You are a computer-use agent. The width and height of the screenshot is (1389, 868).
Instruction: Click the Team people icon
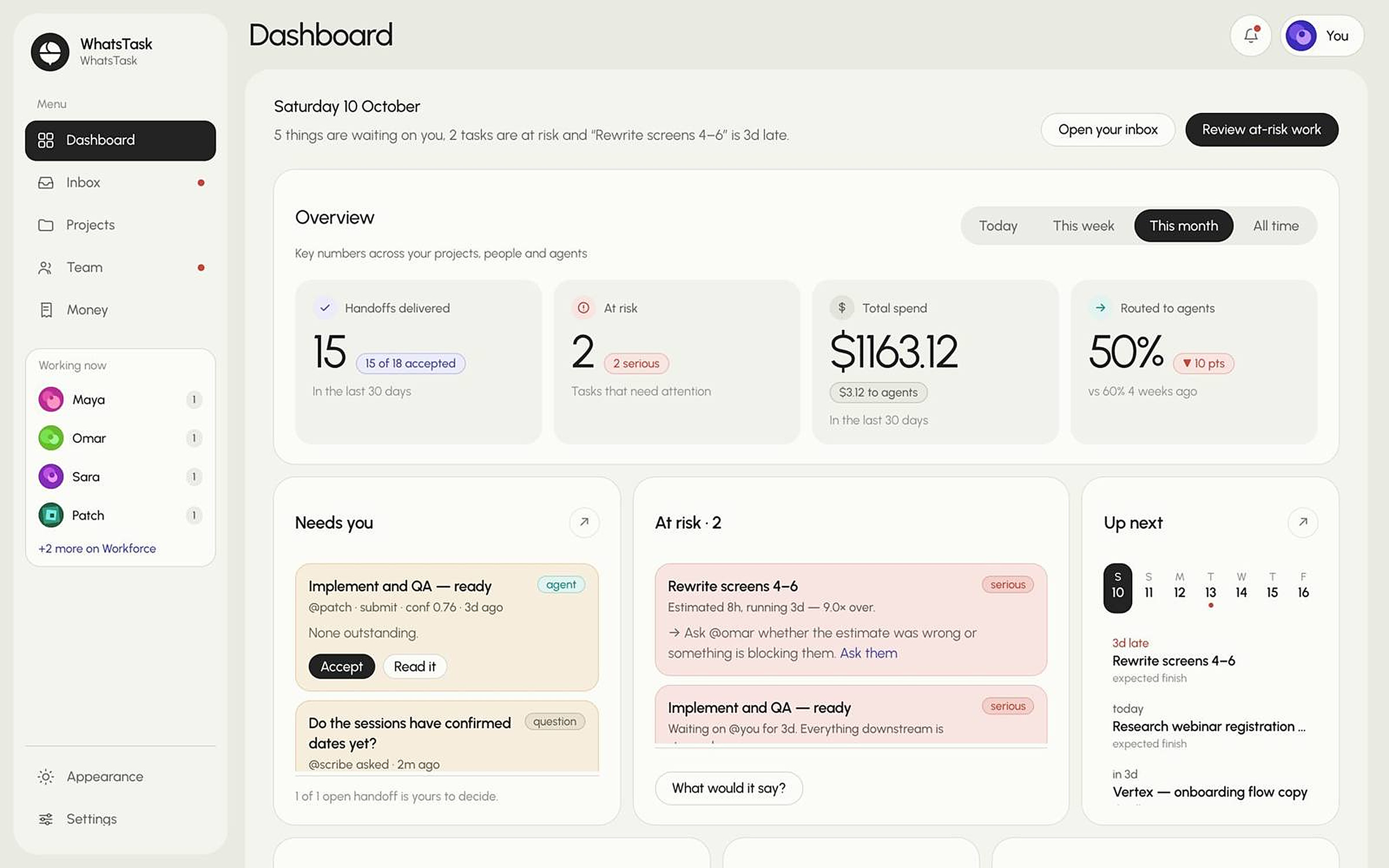46,267
